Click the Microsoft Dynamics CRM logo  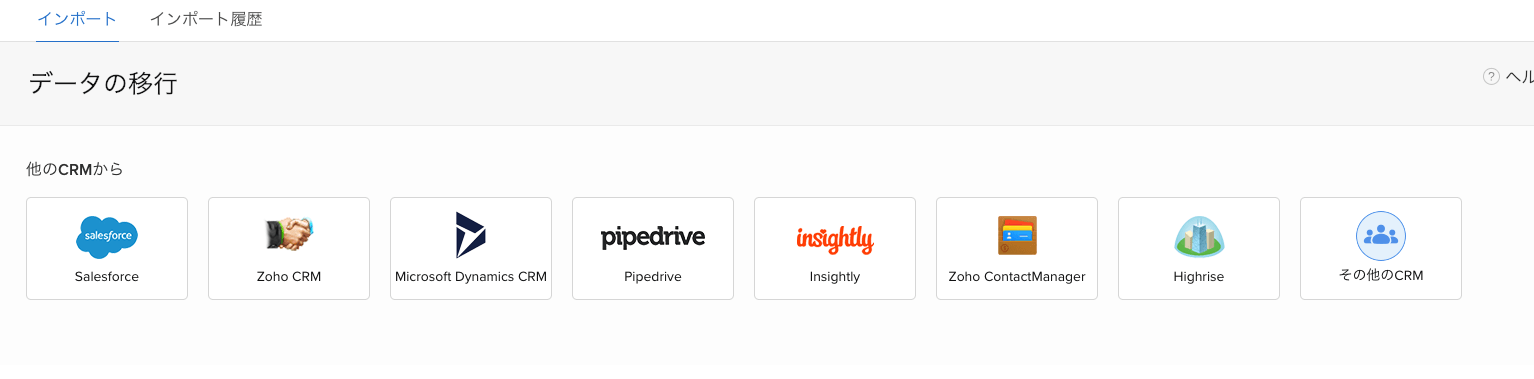pyautogui.click(x=471, y=235)
